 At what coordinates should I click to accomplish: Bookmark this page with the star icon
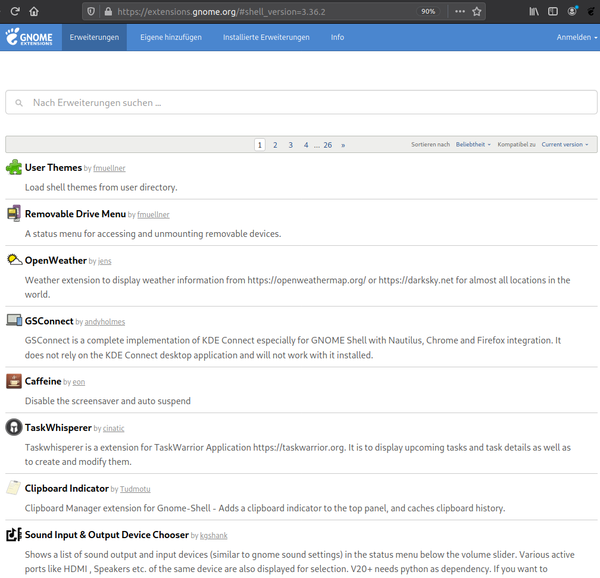[x=476, y=11]
